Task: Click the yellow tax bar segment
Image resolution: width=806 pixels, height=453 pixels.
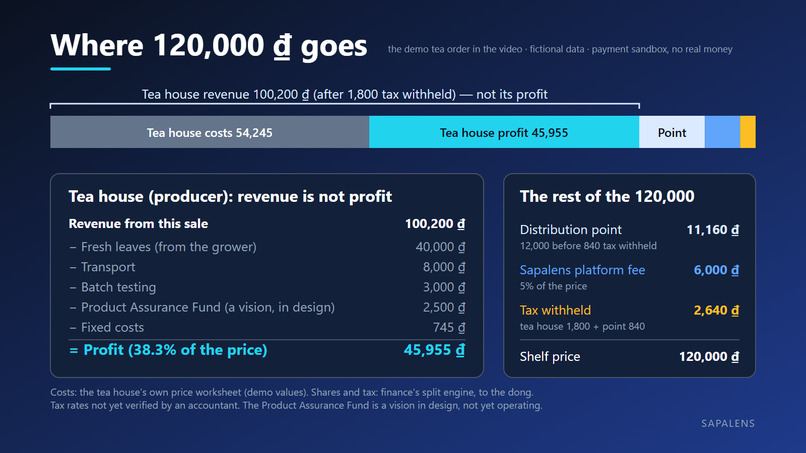Action: (x=748, y=132)
